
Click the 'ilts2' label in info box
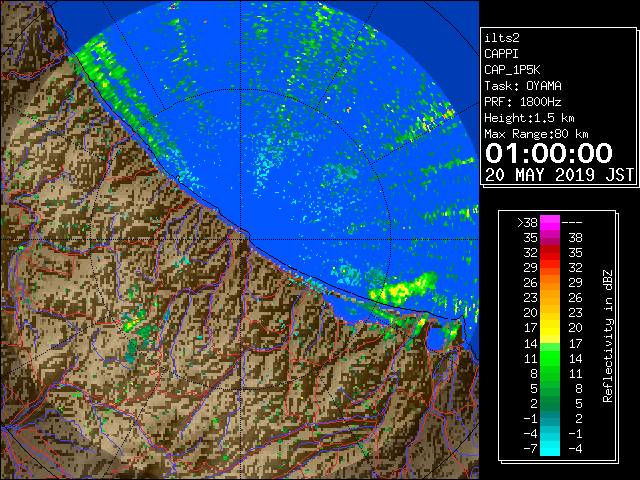tap(502, 38)
